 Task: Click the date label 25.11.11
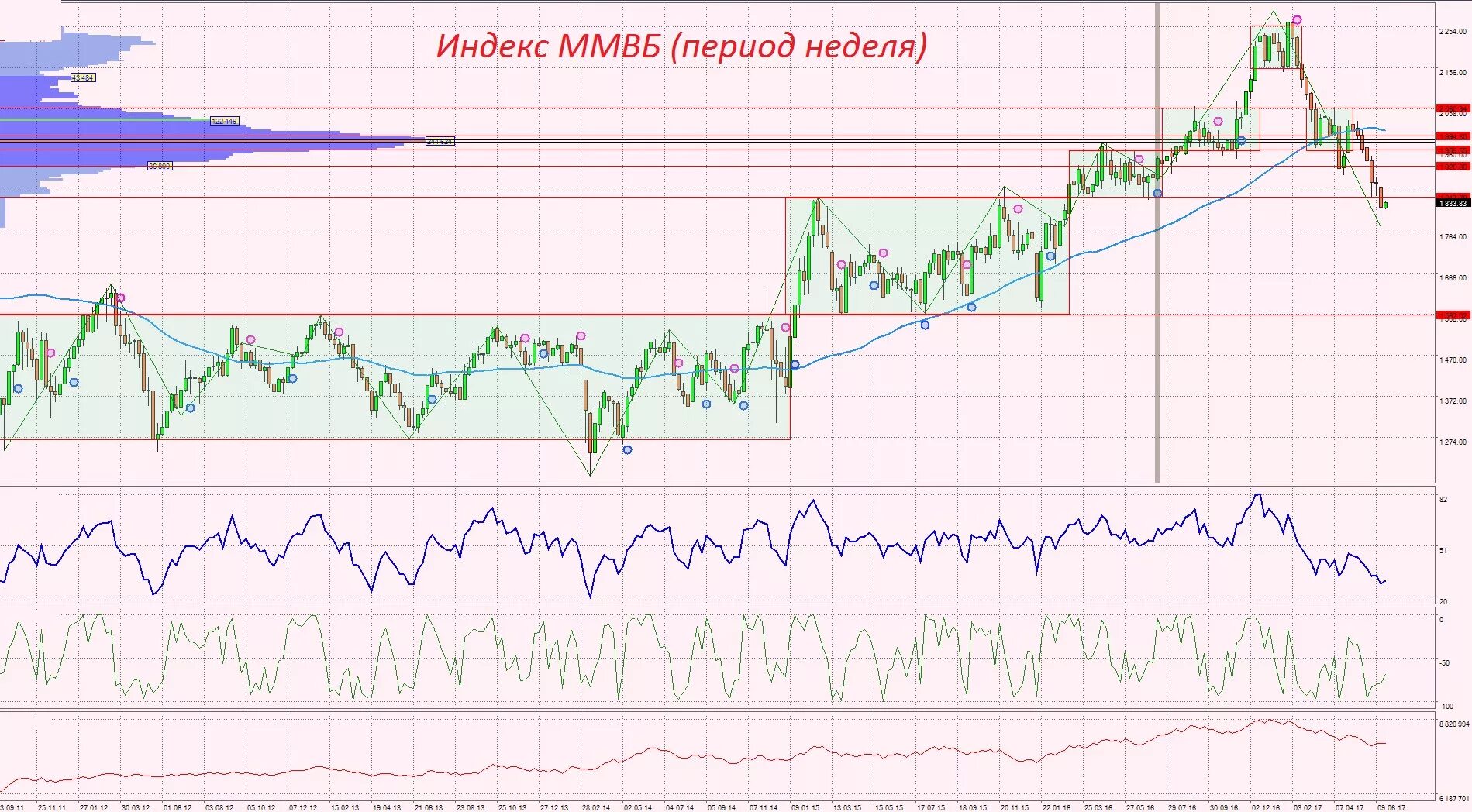(52, 807)
